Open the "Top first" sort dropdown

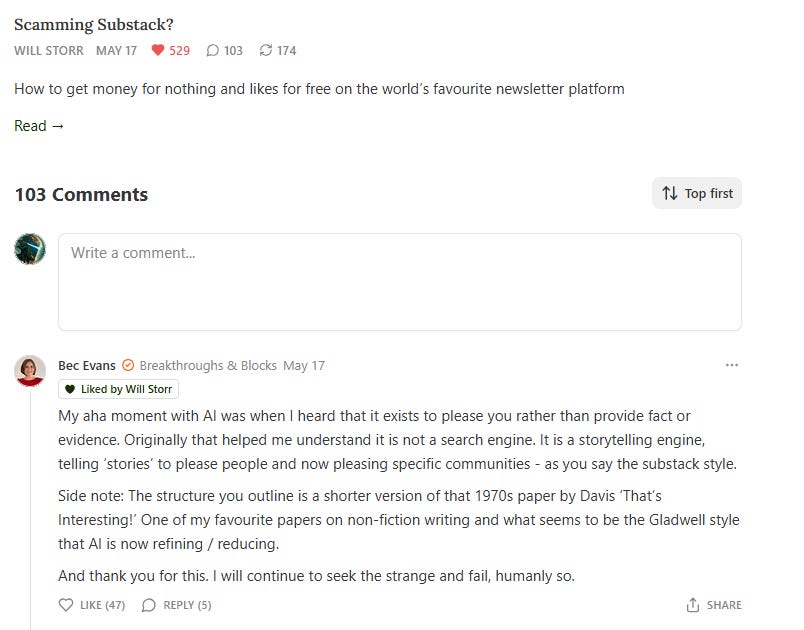point(696,192)
